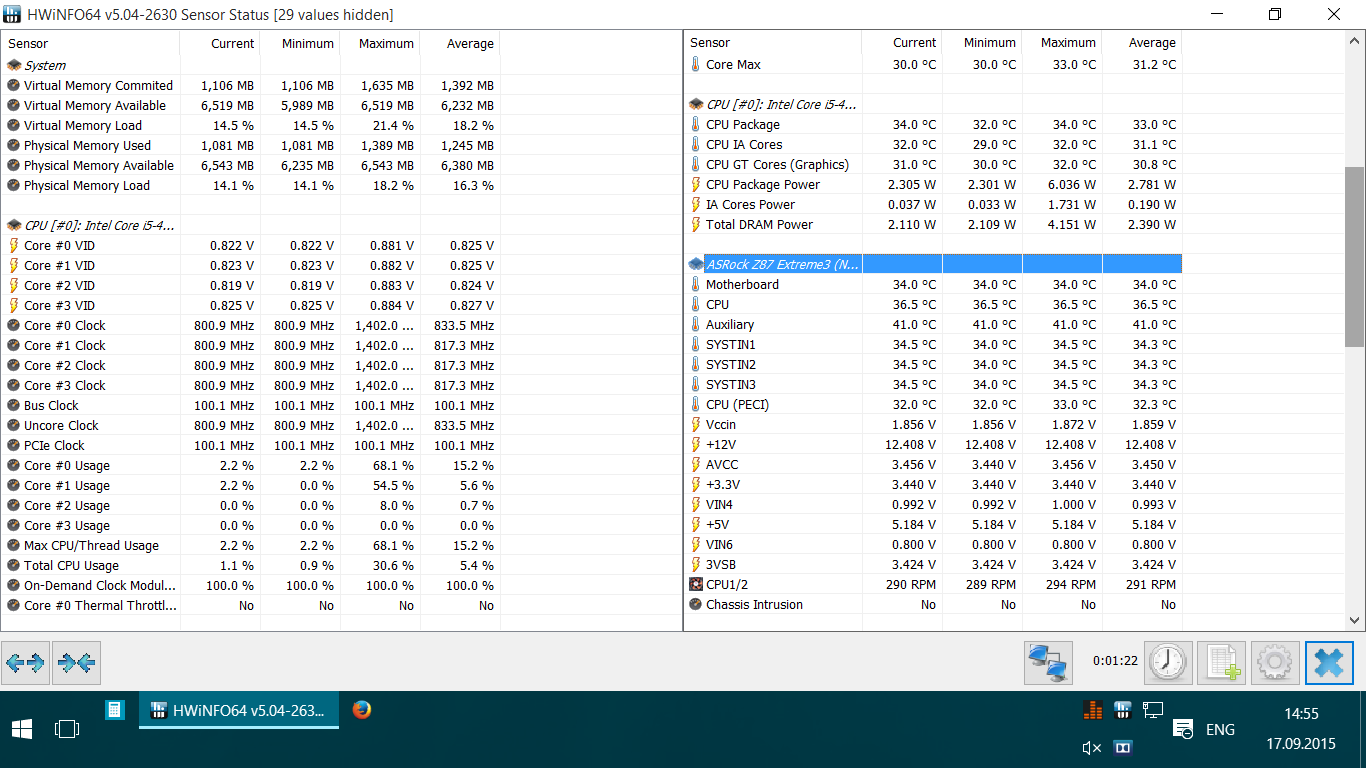Viewport: 1366px width, 768px height.
Task: Select the Uncore Clock row
Action: (251, 425)
